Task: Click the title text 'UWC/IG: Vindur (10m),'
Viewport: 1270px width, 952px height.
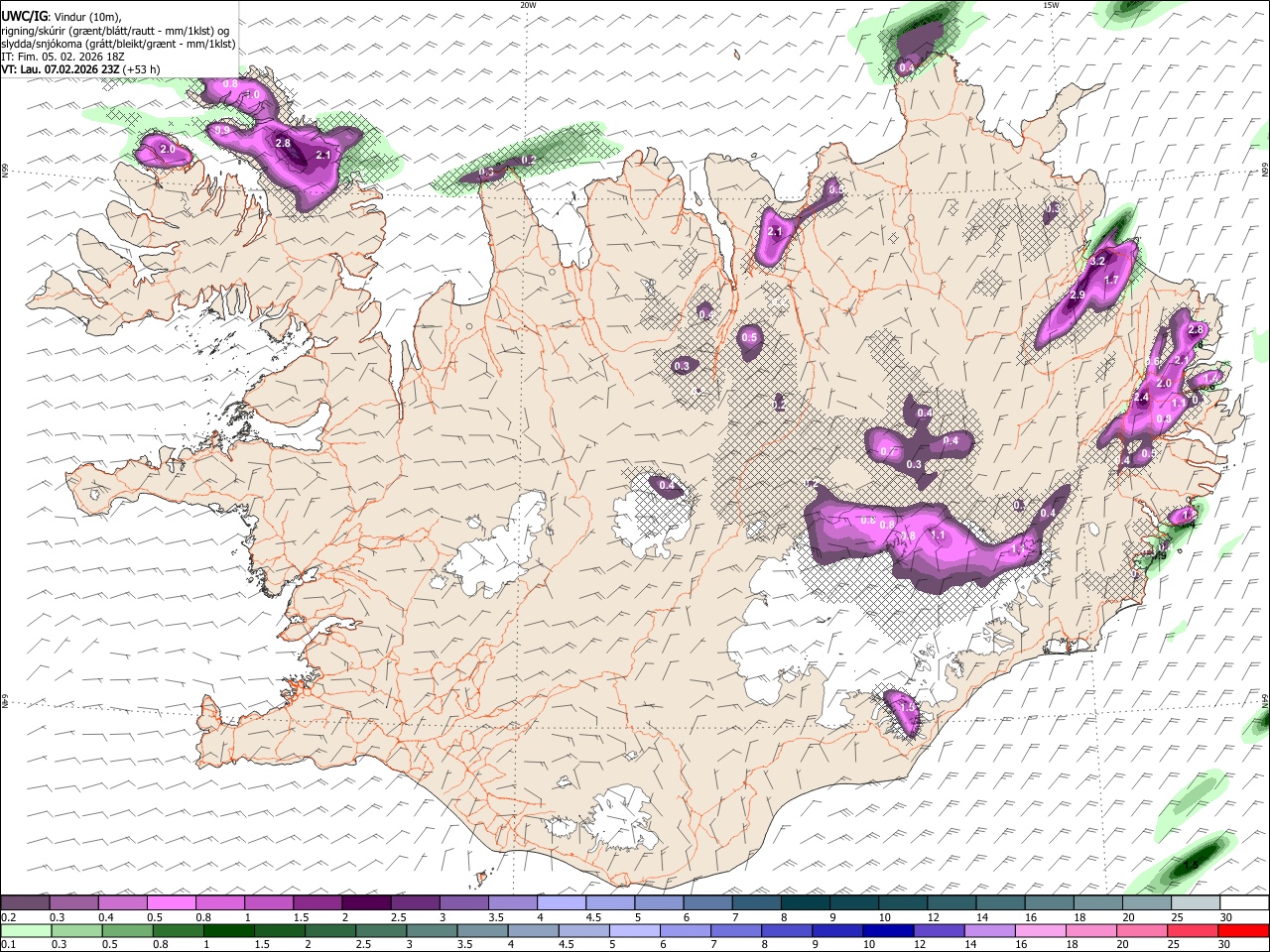Action: tap(62, 17)
